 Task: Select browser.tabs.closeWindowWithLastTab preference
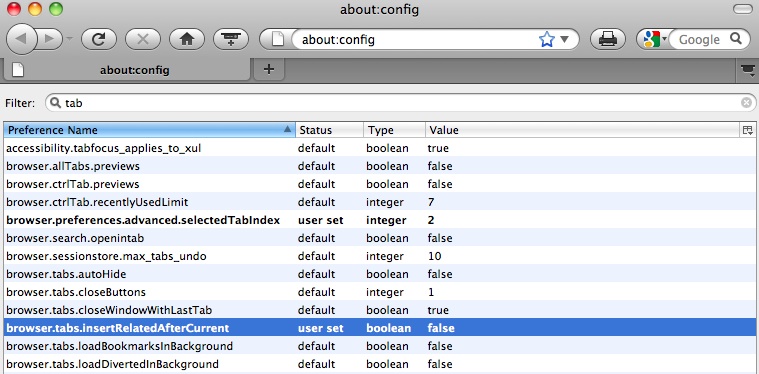point(380,310)
